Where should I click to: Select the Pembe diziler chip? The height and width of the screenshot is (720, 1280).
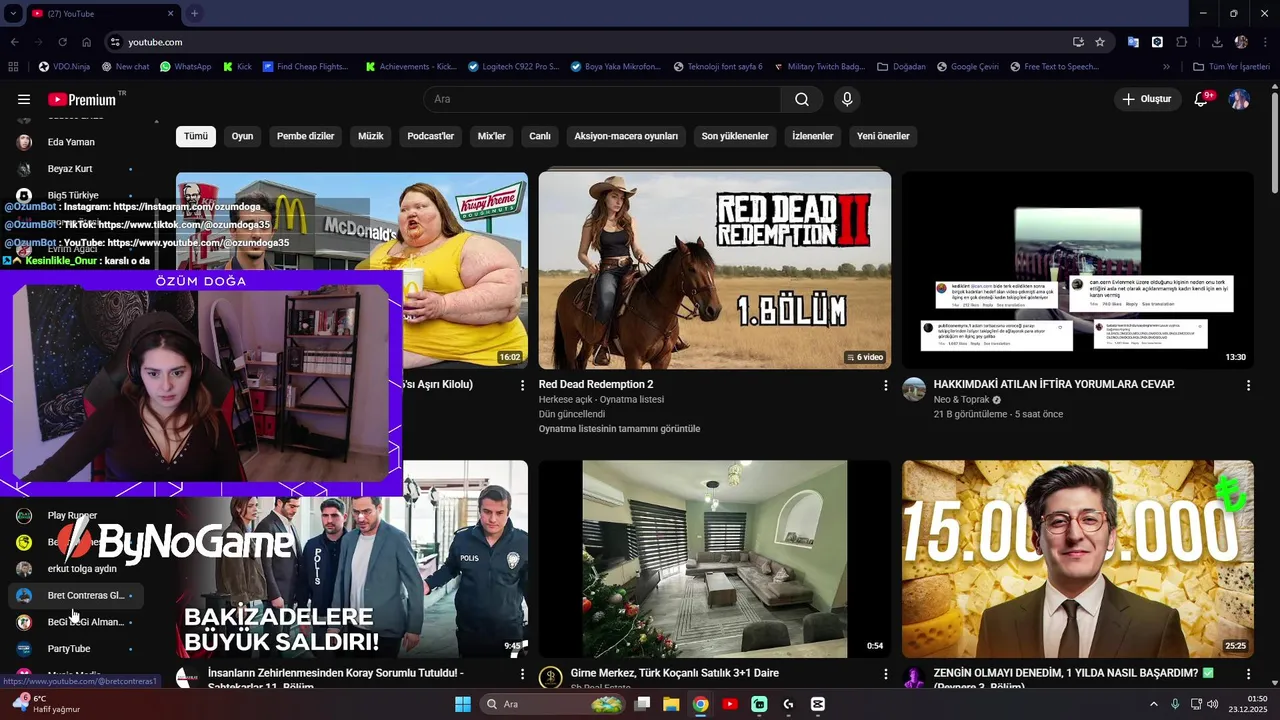click(x=305, y=136)
